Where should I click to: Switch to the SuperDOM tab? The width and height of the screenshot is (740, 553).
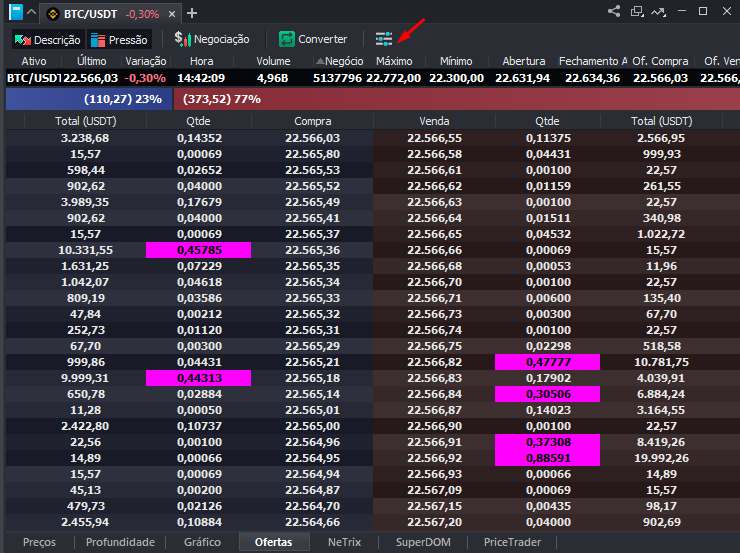423,542
